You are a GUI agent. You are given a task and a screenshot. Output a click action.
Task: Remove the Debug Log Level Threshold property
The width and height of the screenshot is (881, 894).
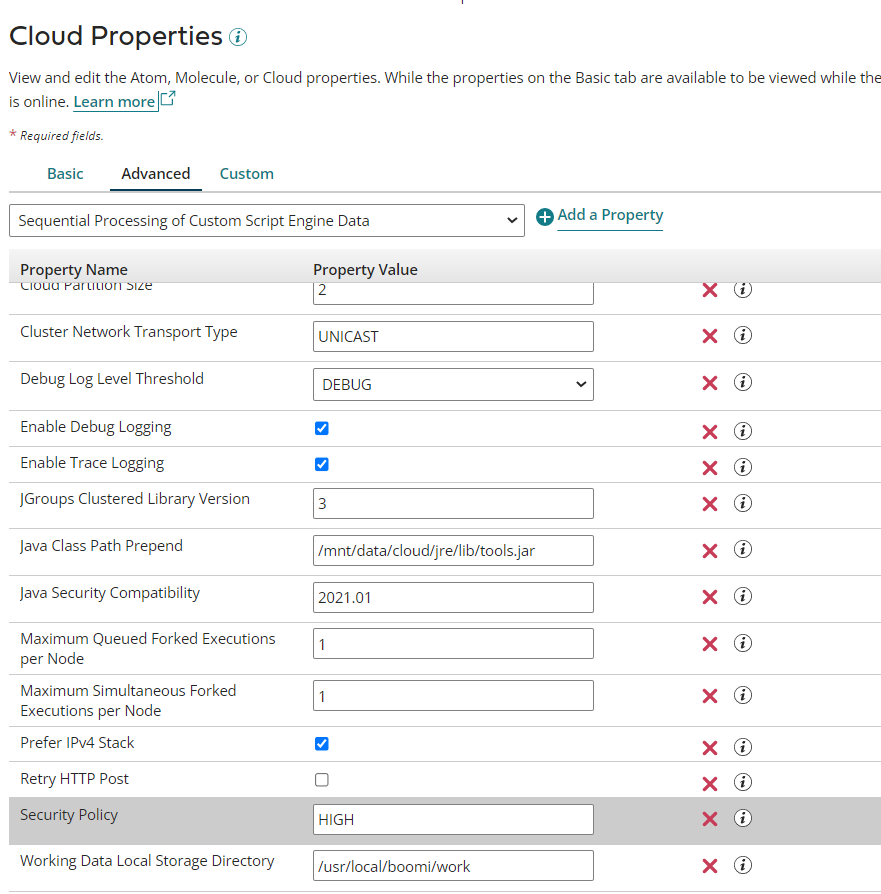tap(710, 383)
